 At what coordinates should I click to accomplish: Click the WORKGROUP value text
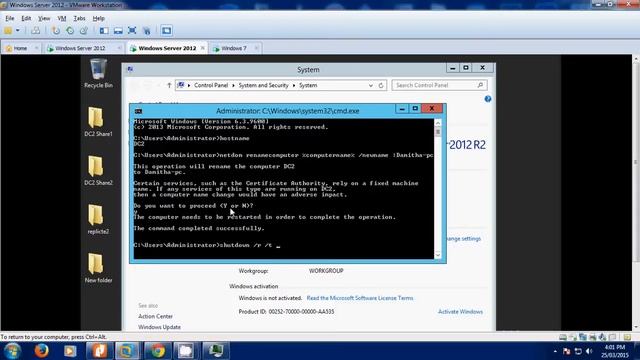pos(326,271)
